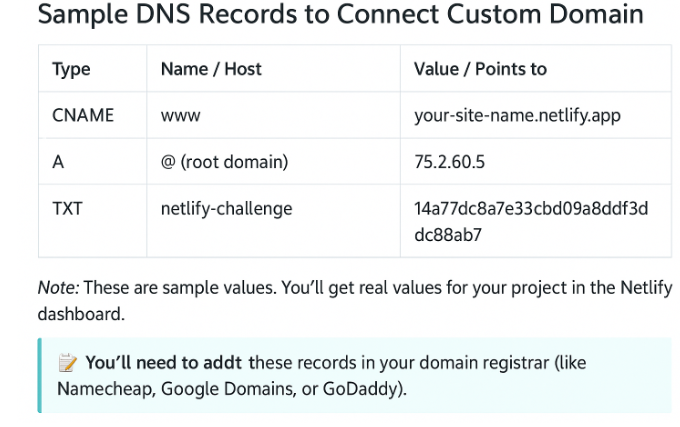Click the 'dc88ab7' hash continuation line
The height and width of the screenshot is (427, 680).
point(448,235)
